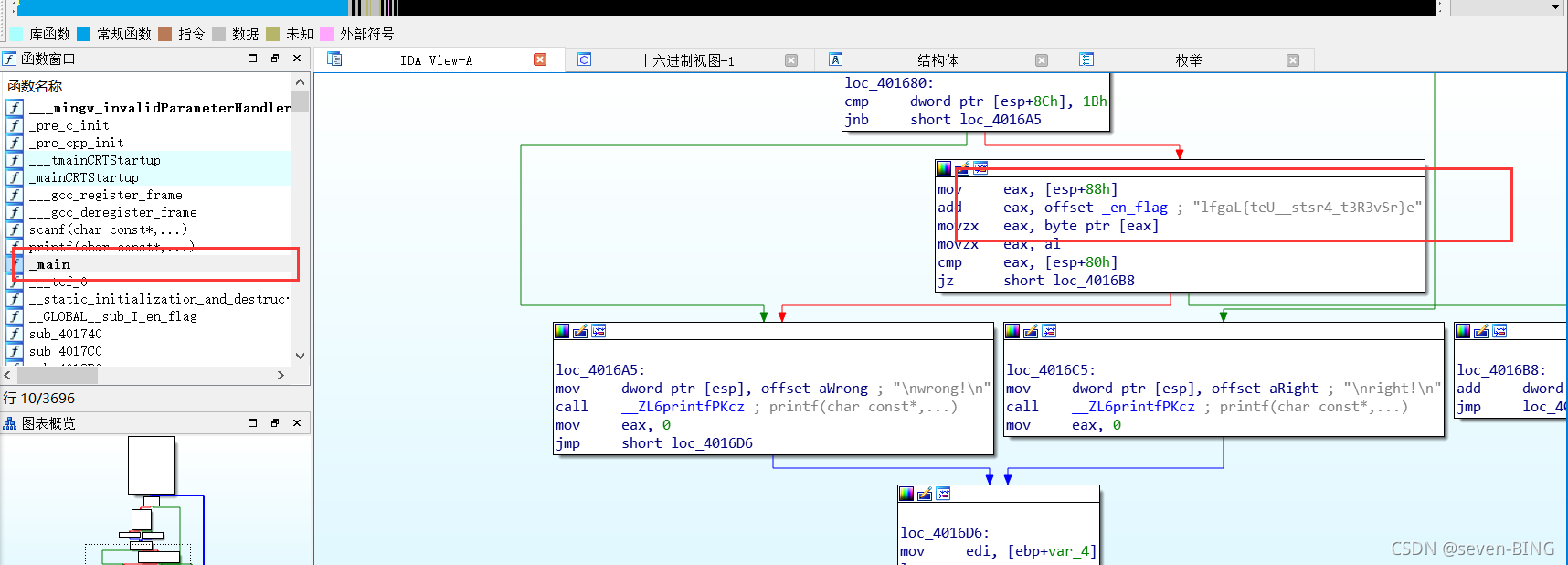The height and width of the screenshot is (565, 1568).
Task: Click the function list scroll up arrow
Action: [x=301, y=82]
